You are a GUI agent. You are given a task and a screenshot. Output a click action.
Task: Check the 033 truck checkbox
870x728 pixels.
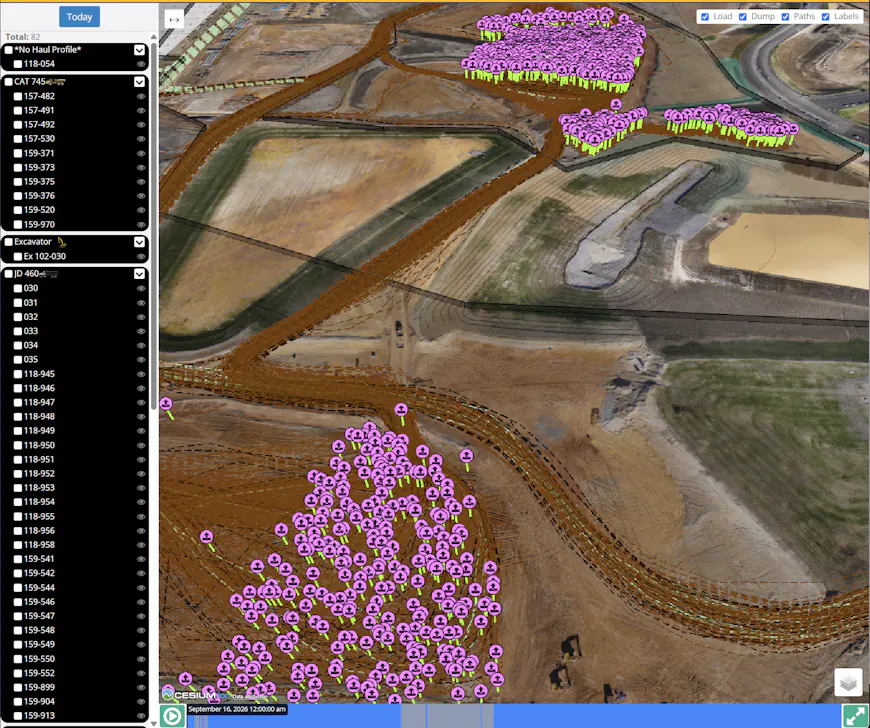(18, 331)
